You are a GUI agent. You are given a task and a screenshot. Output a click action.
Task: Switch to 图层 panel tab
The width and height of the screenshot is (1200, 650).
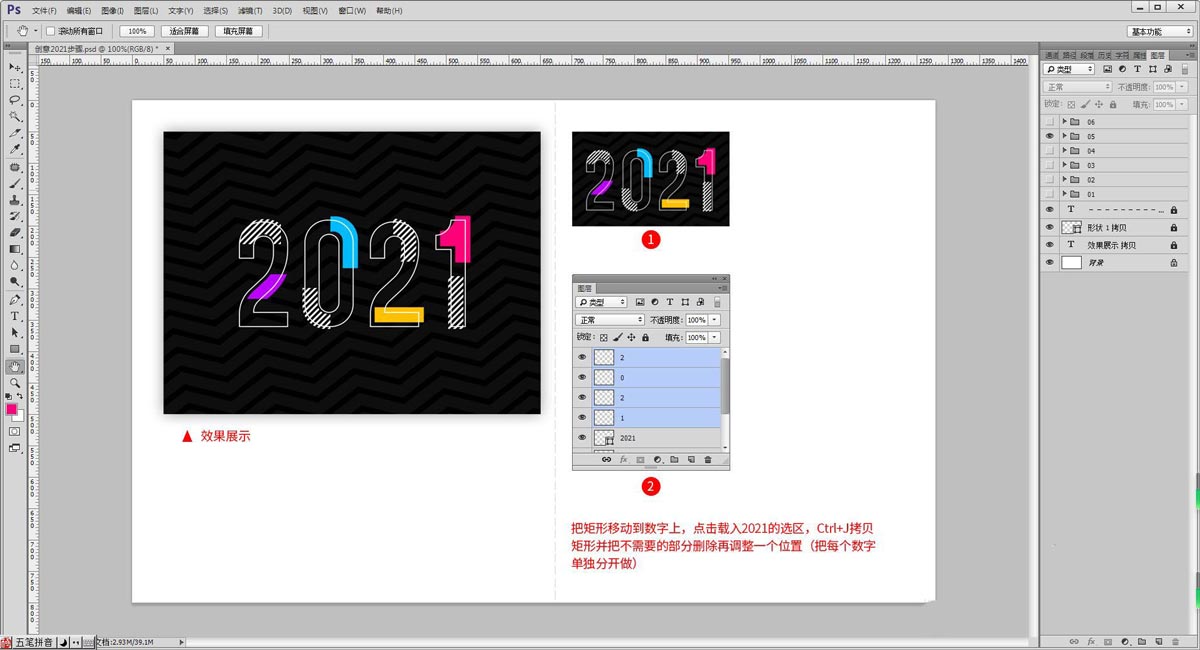(1157, 55)
